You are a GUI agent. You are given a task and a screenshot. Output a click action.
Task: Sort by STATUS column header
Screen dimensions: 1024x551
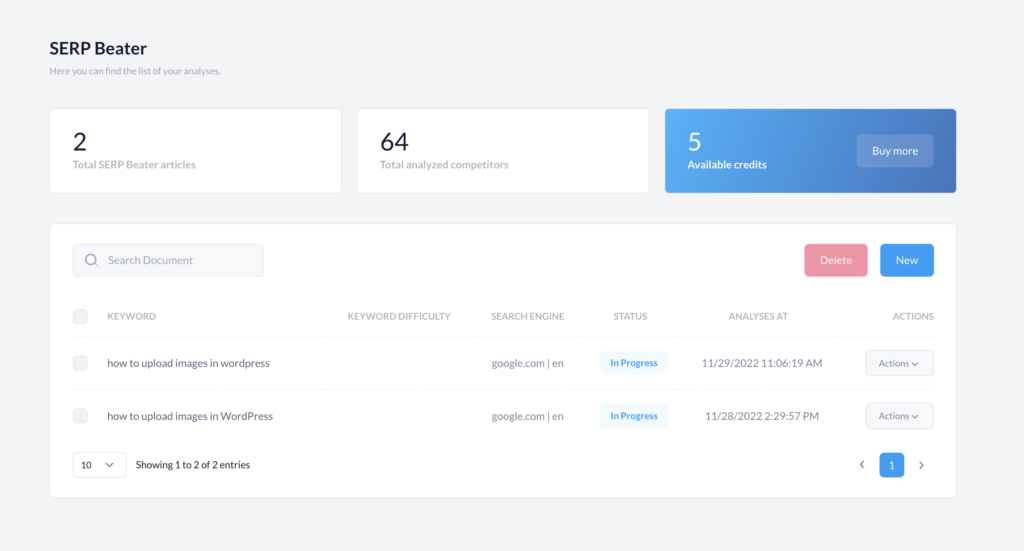point(630,317)
